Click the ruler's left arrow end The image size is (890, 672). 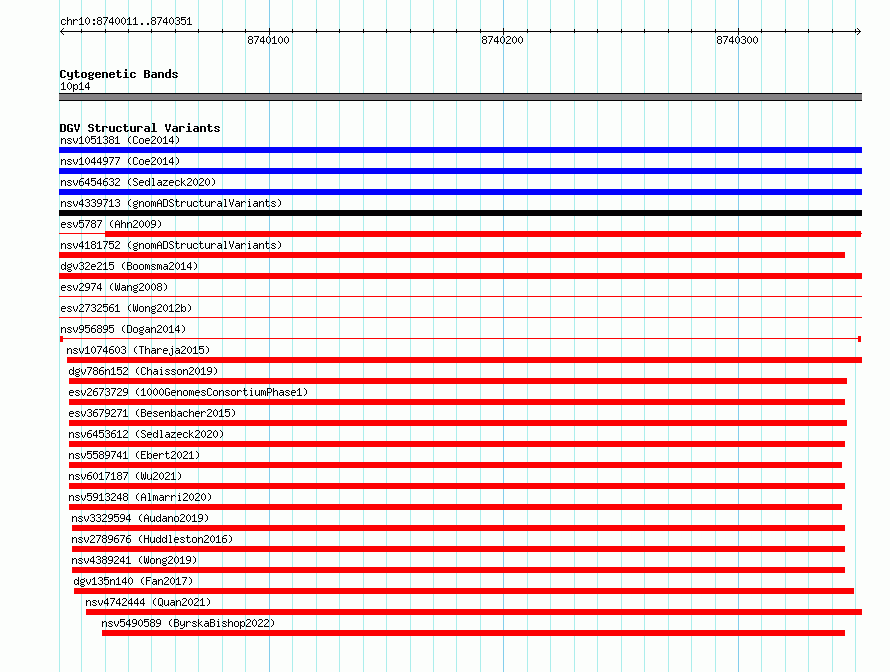coord(62,32)
